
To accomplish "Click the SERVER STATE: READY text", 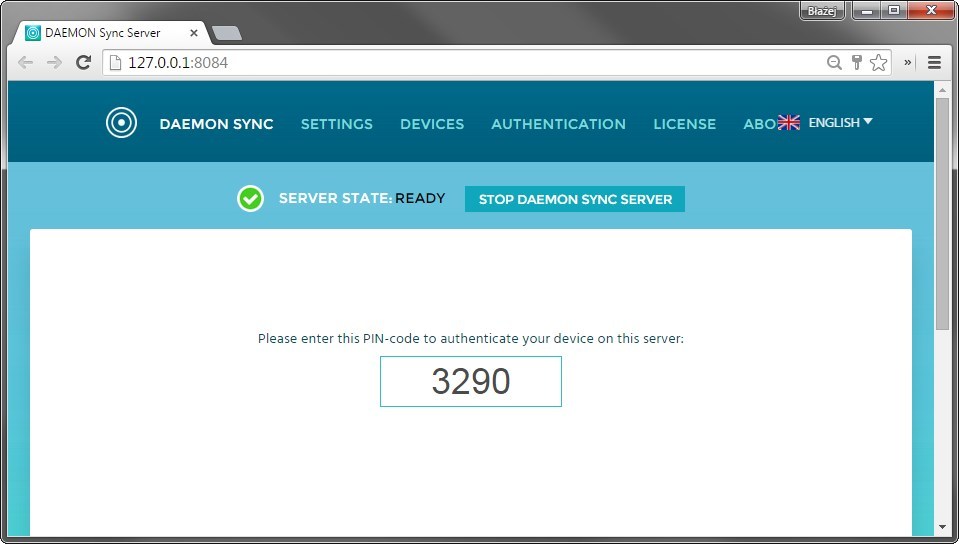I will (362, 198).
